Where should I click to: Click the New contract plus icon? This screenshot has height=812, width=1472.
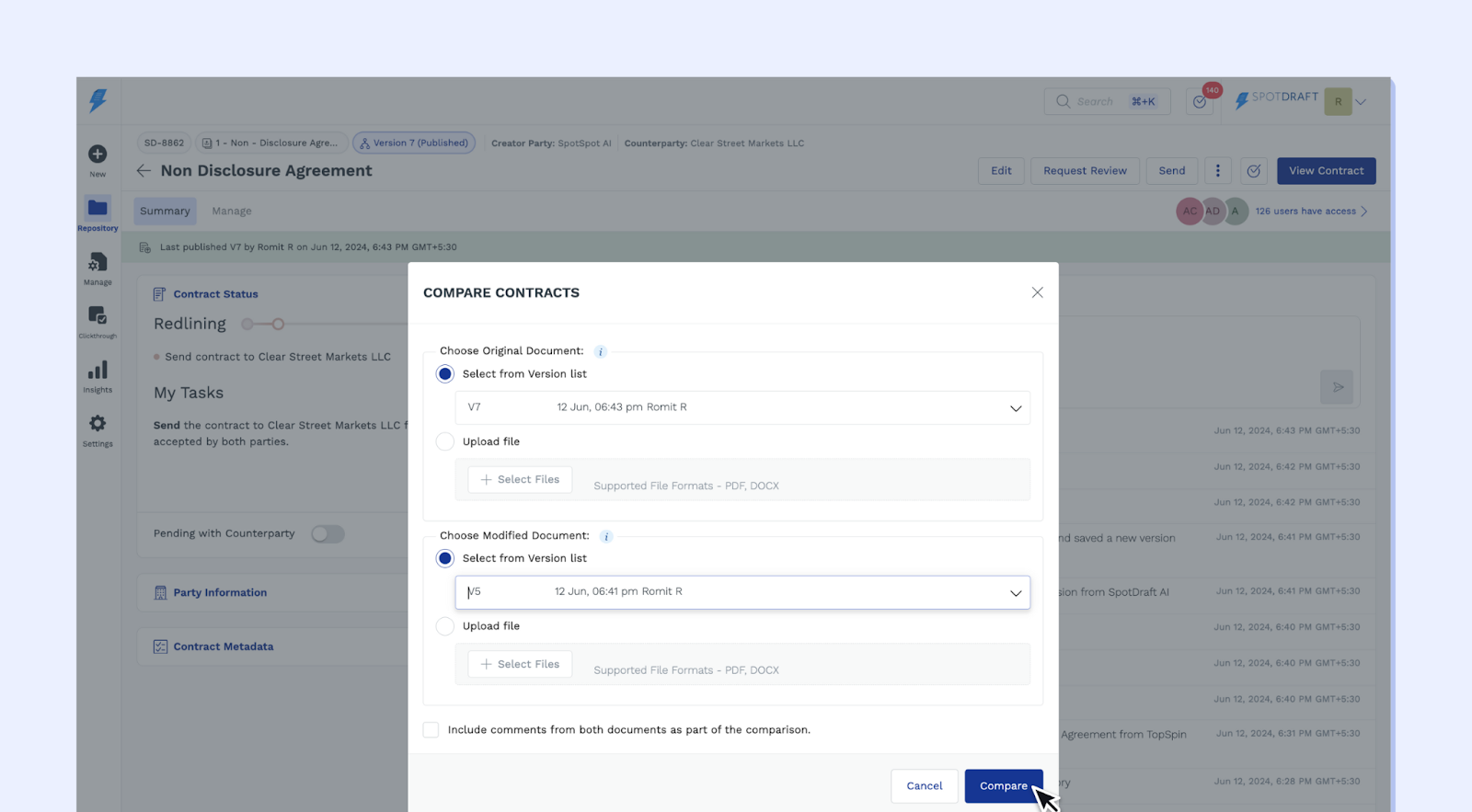(98, 154)
